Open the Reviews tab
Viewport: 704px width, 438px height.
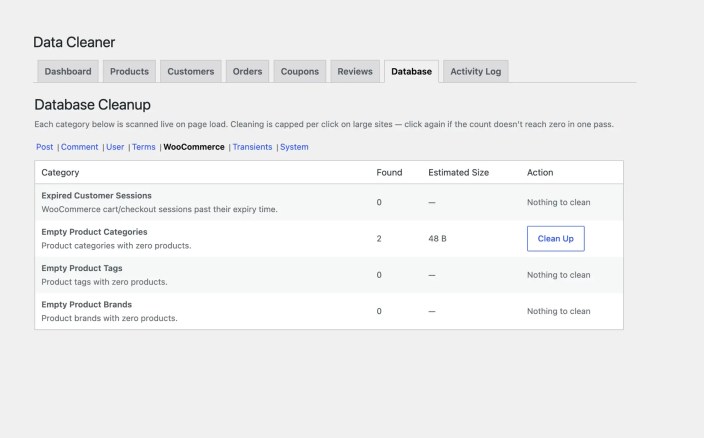[x=355, y=71]
